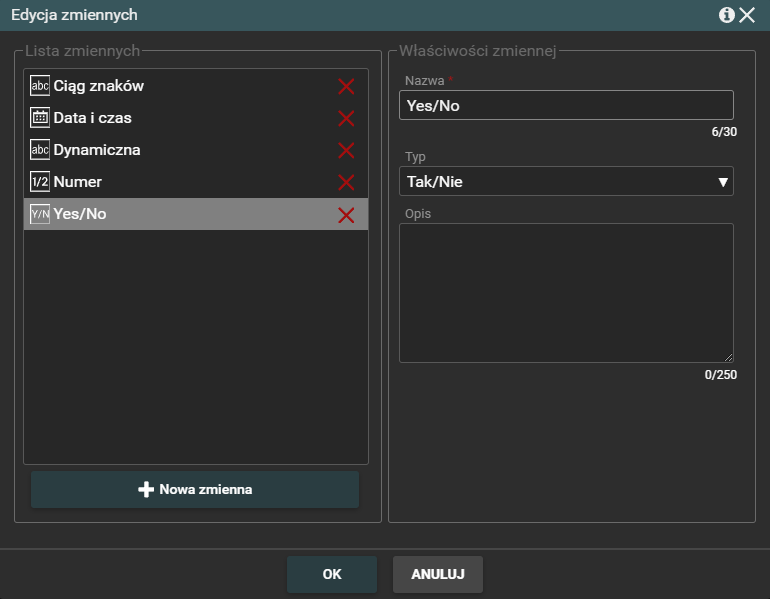This screenshot has width=770, height=599.
Task: Remove the Dynamiczna variable
Action: (346, 150)
